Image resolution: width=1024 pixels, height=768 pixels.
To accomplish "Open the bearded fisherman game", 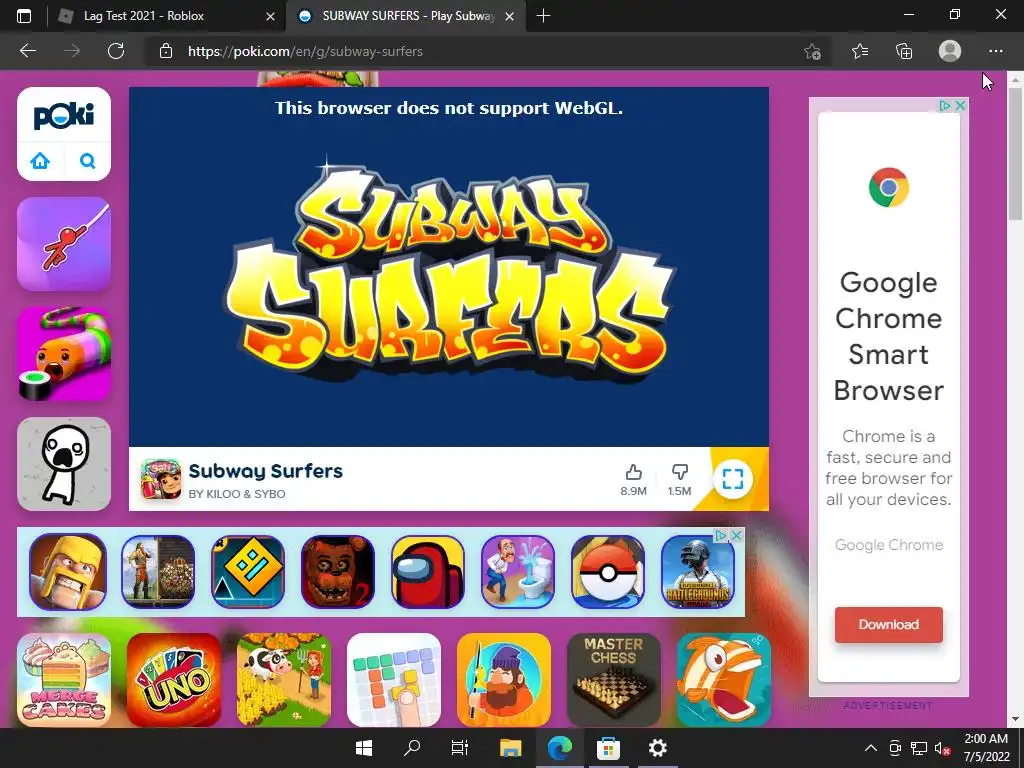I will tap(504, 680).
